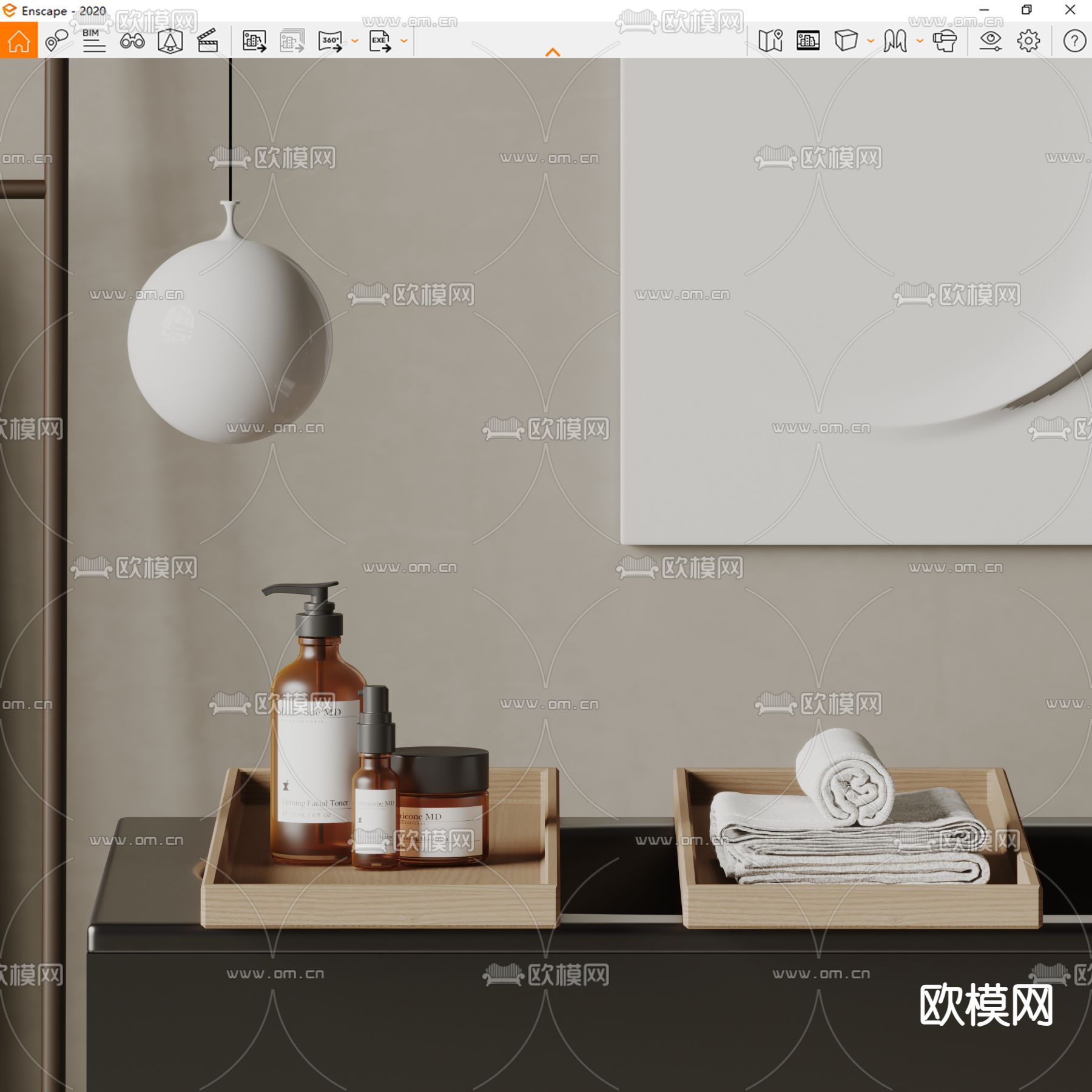Screen dimensions: 1092x1092
Task: Click the binoculars view navigation icon
Action: click(133, 41)
